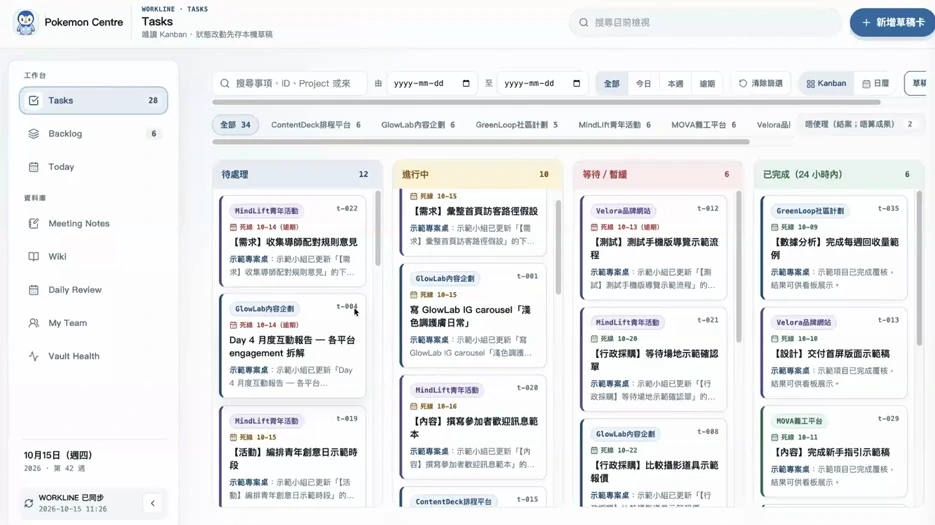Open card t-004 Day 4 月度互動報告
The height and width of the screenshot is (525, 935).
[293, 346]
